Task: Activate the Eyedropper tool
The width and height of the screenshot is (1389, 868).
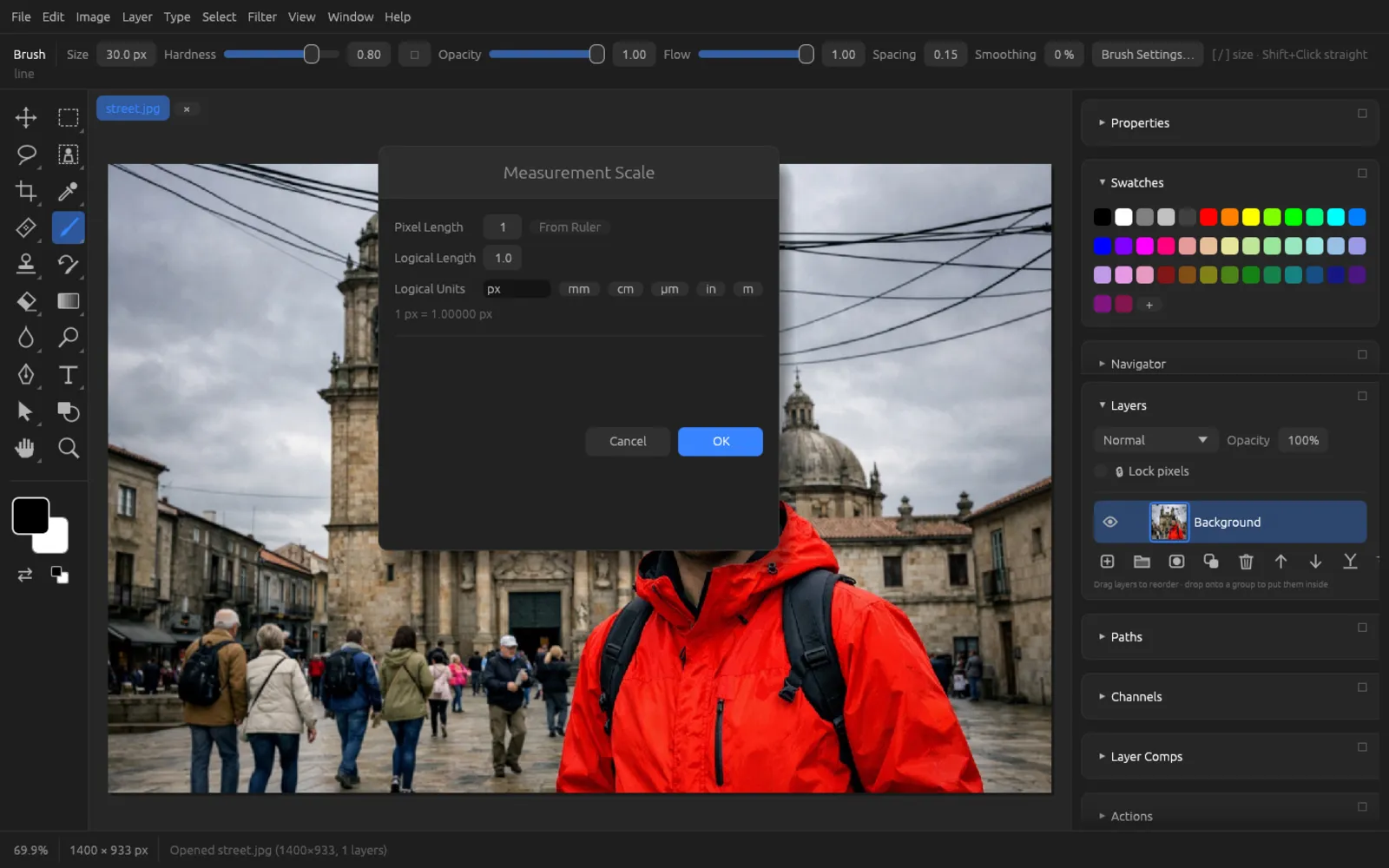Action: [x=68, y=191]
